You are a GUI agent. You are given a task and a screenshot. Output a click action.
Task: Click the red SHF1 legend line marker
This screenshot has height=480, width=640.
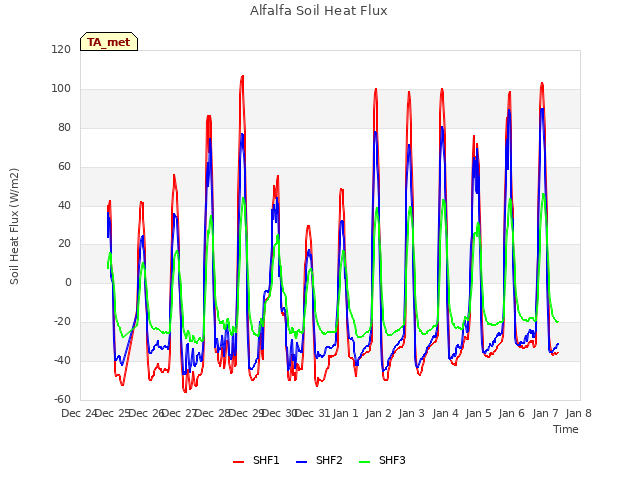(x=238, y=462)
